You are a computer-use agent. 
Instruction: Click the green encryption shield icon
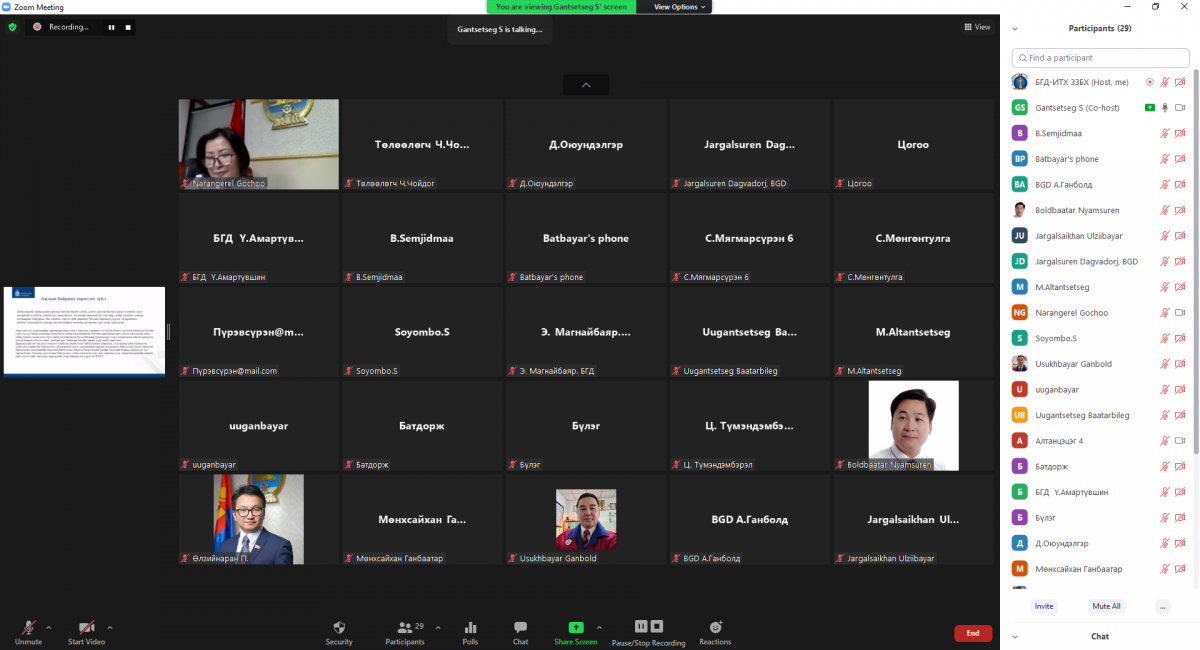point(13,27)
